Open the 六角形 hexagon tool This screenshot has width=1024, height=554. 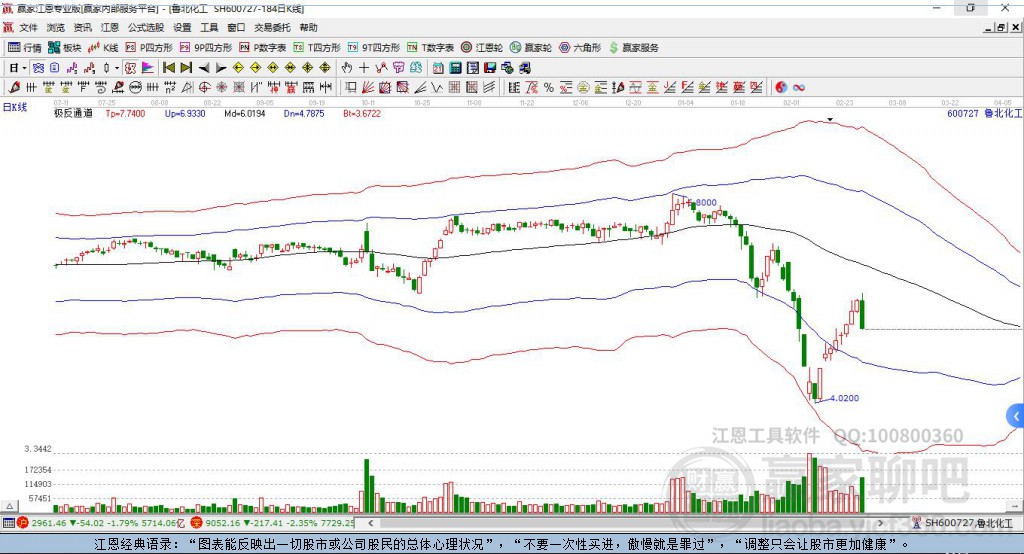point(580,48)
